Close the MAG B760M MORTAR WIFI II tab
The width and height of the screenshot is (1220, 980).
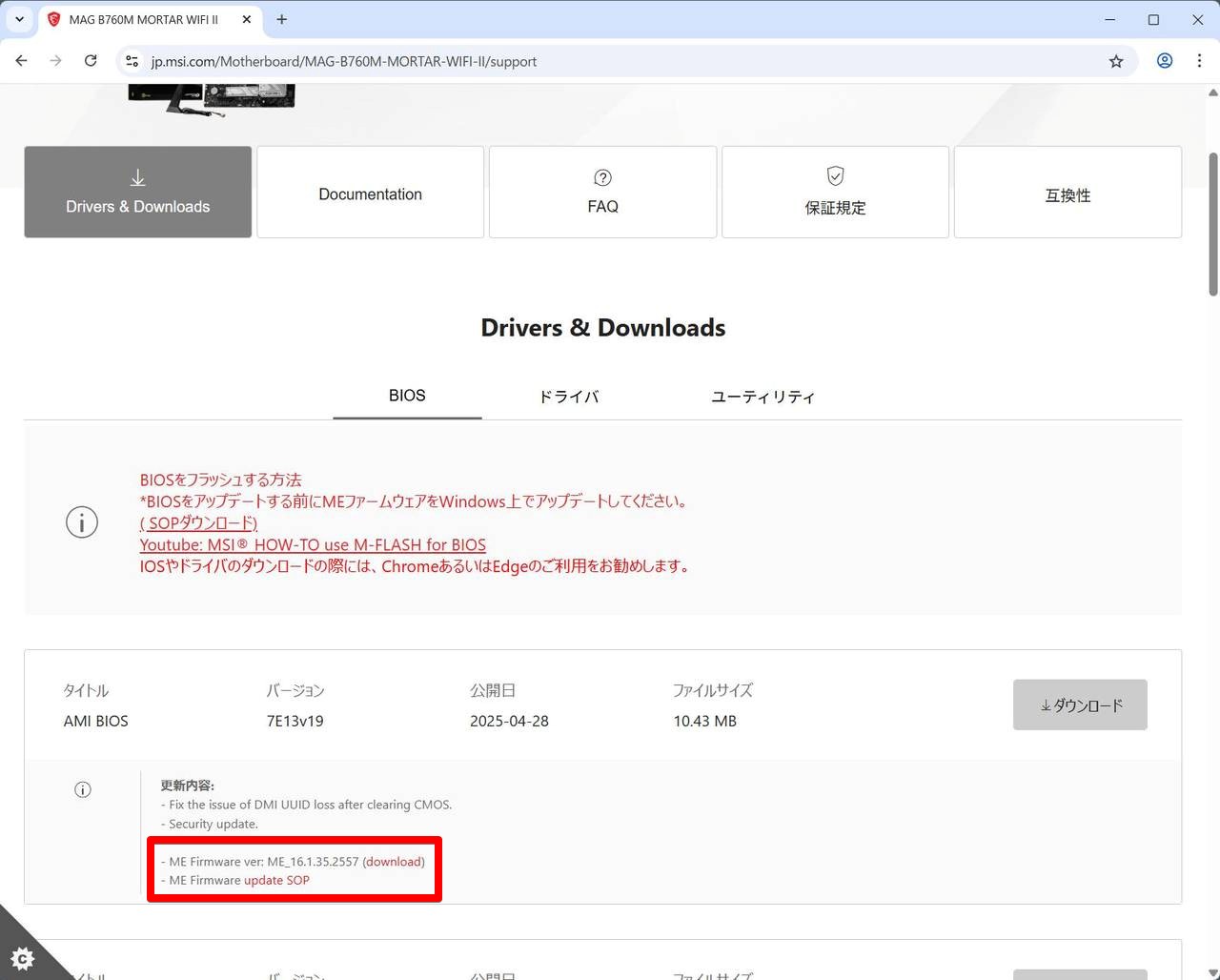[x=246, y=19]
